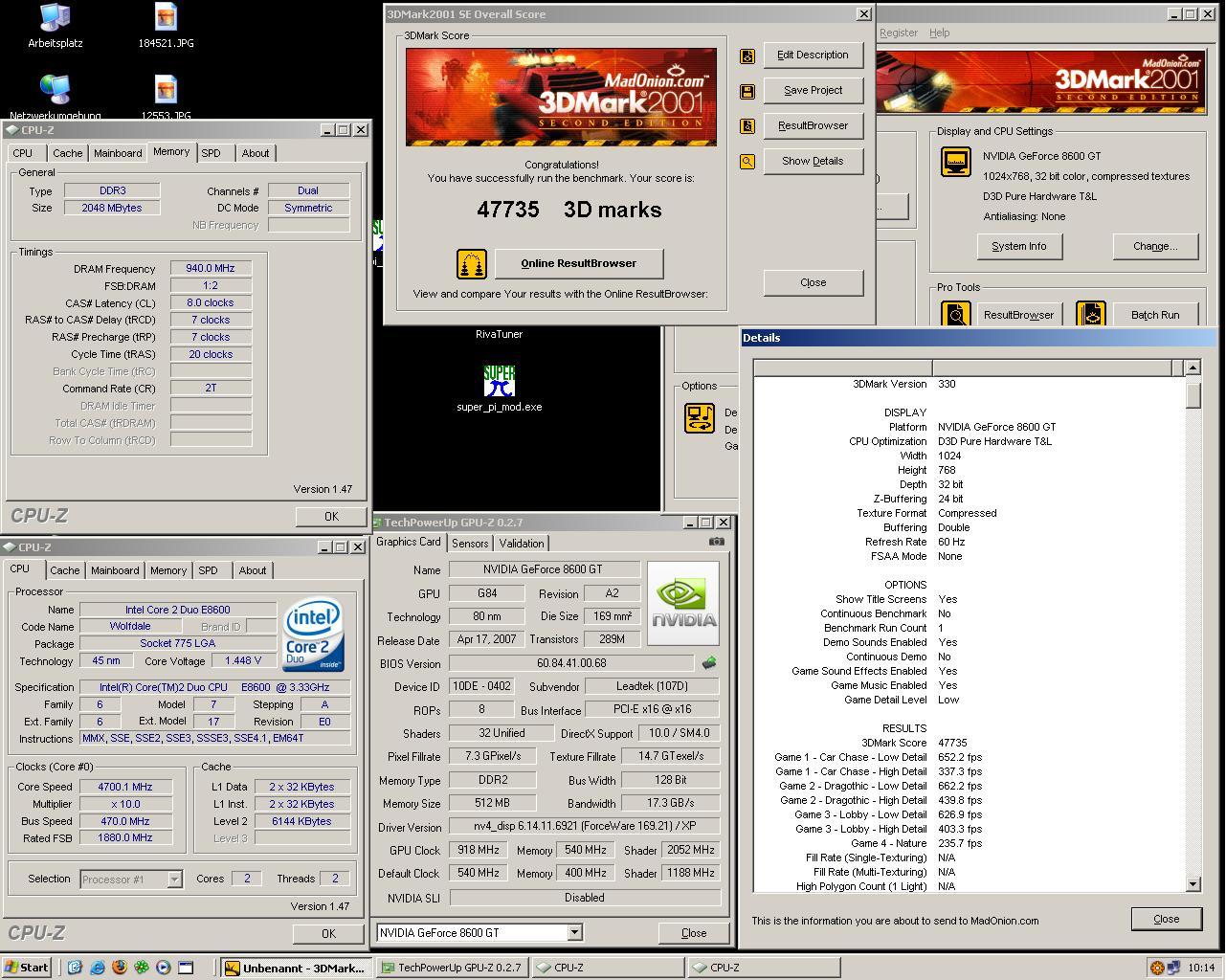
Task: Open the GPU selection dropdown in GPU-Z
Action: pyautogui.click(x=574, y=932)
